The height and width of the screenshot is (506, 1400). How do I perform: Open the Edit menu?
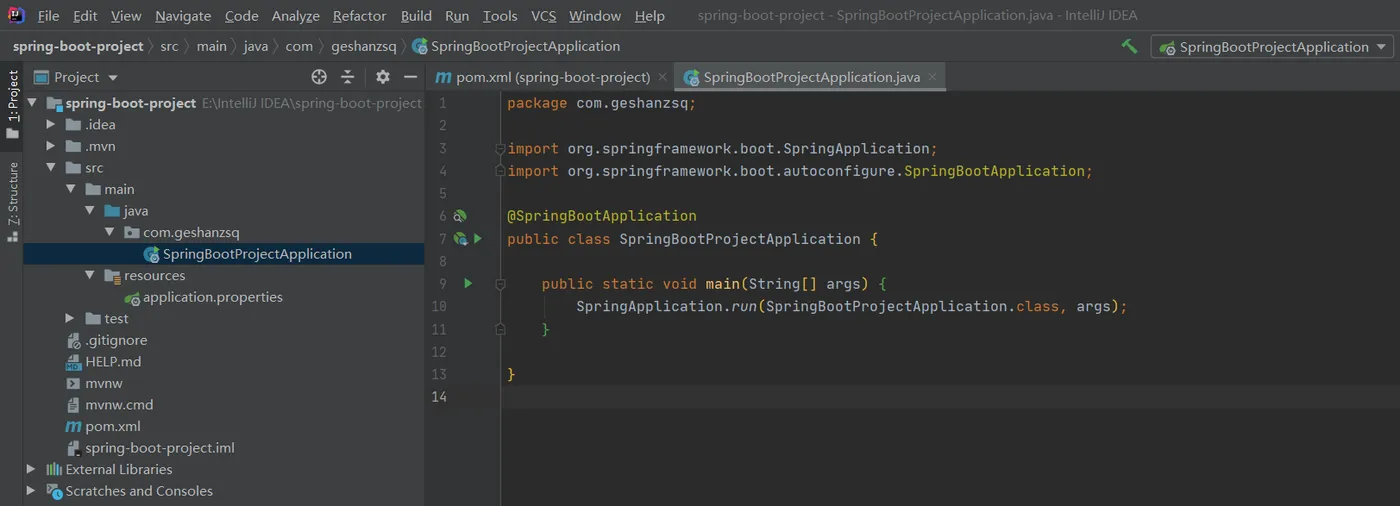pos(85,16)
